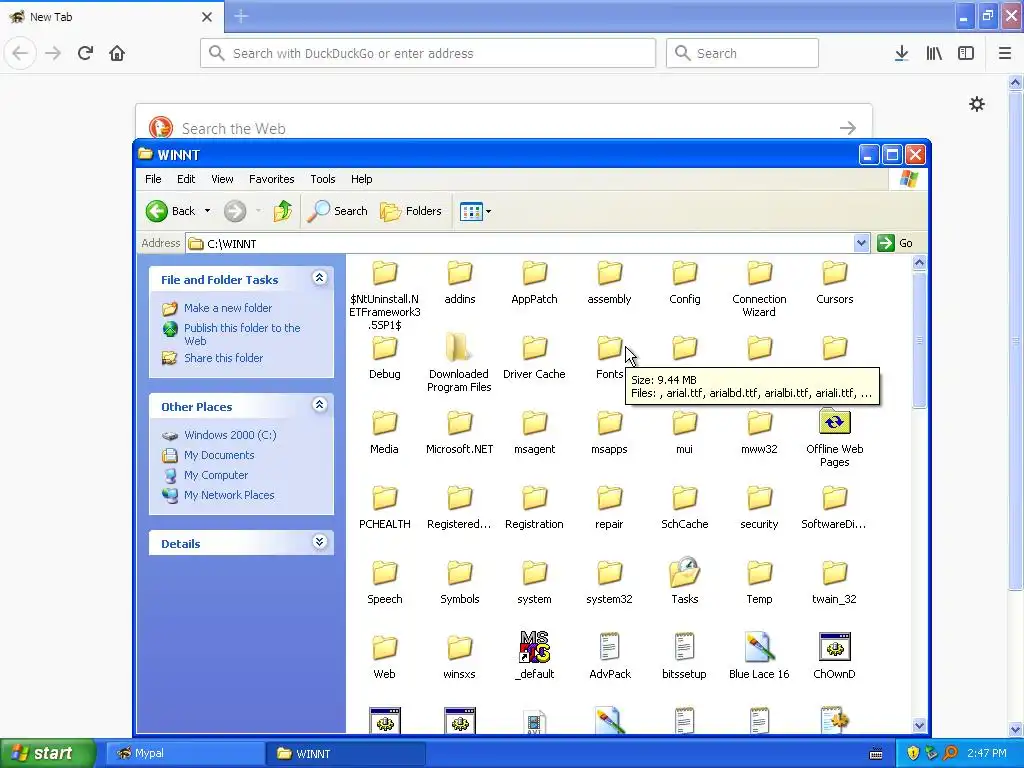Click scroll up arrow in WINNT file list
The image size is (1024, 768).
(x=919, y=263)
